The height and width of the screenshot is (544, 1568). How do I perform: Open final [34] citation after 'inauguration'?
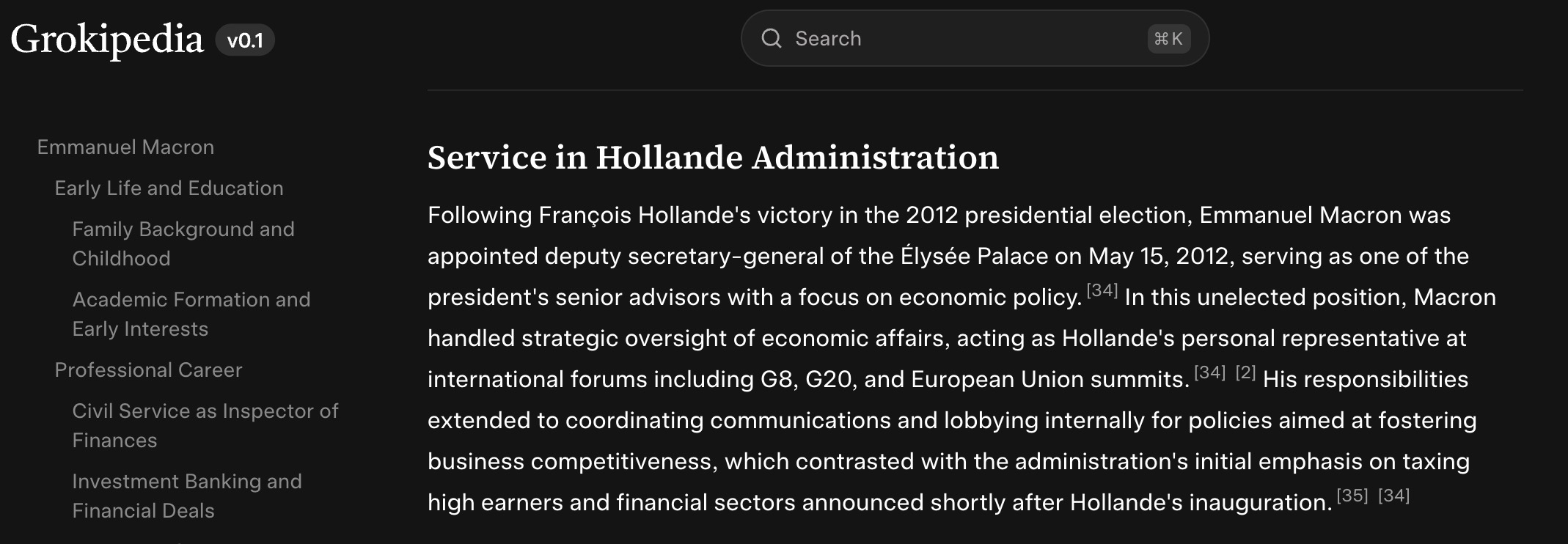[x=1393, y=496]
